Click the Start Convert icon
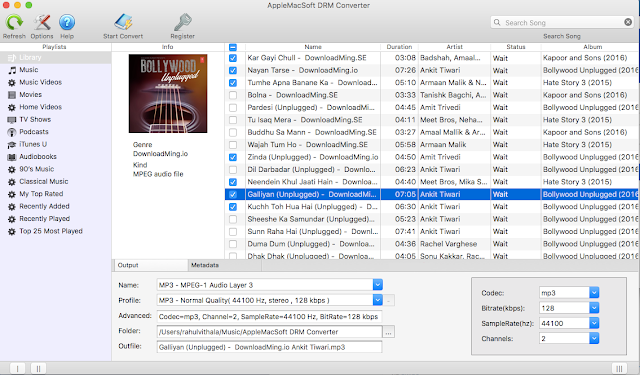The width and height of the screenshot is (640, 375). pos(123,22)
